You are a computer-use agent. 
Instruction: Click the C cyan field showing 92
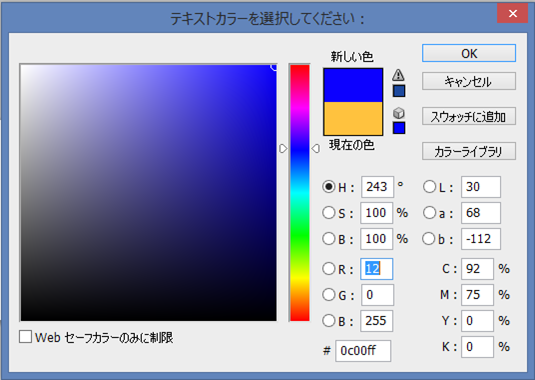click(x=477, y=269)
